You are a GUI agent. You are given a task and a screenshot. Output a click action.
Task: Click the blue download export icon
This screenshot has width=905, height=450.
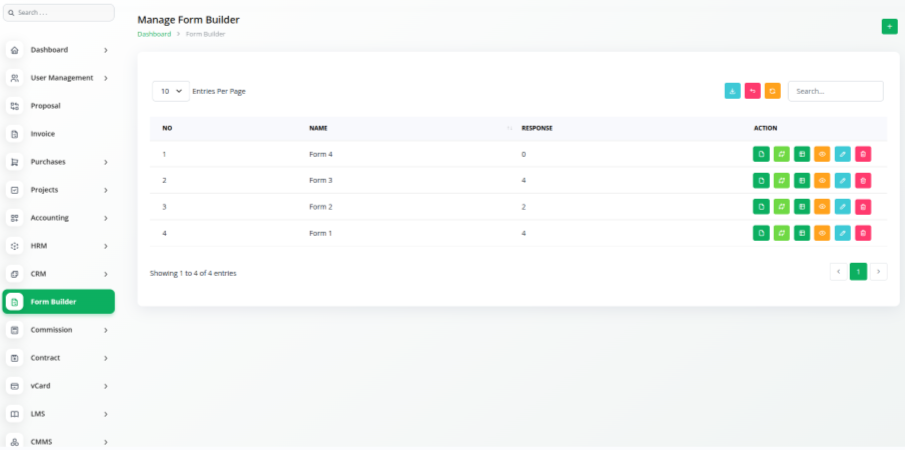[732, 91]
